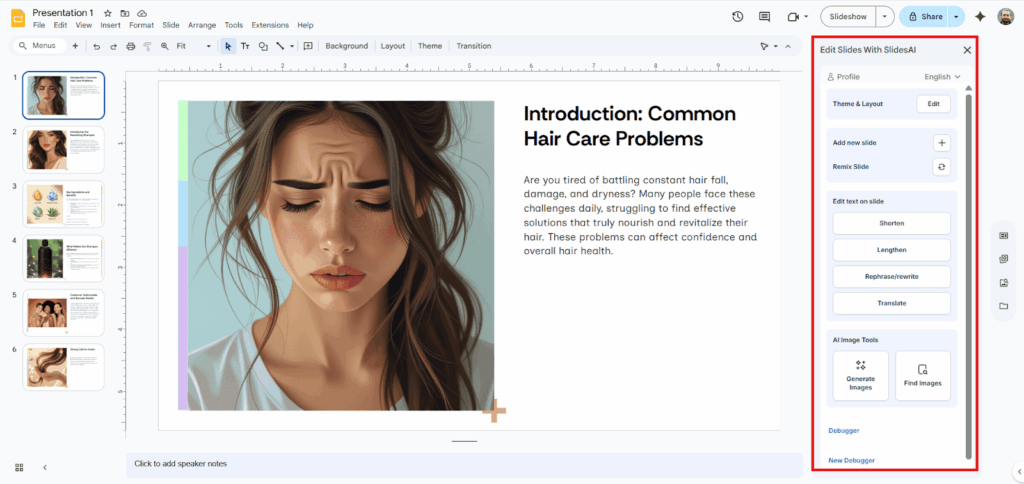Select slide 4 thumbnail in filmstrip
The width and height of the screenshot is (1024, 484).
tap(64, 258)
